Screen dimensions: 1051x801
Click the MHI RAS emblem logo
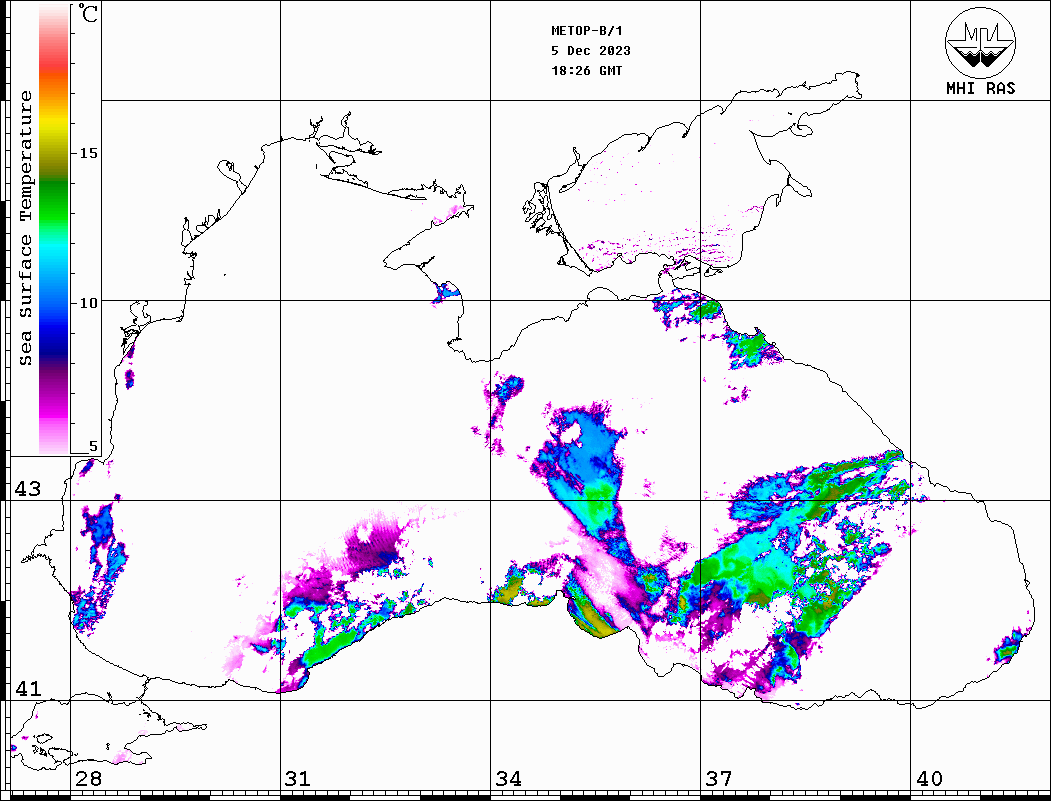pyautogui.click(x=980, y=42)
